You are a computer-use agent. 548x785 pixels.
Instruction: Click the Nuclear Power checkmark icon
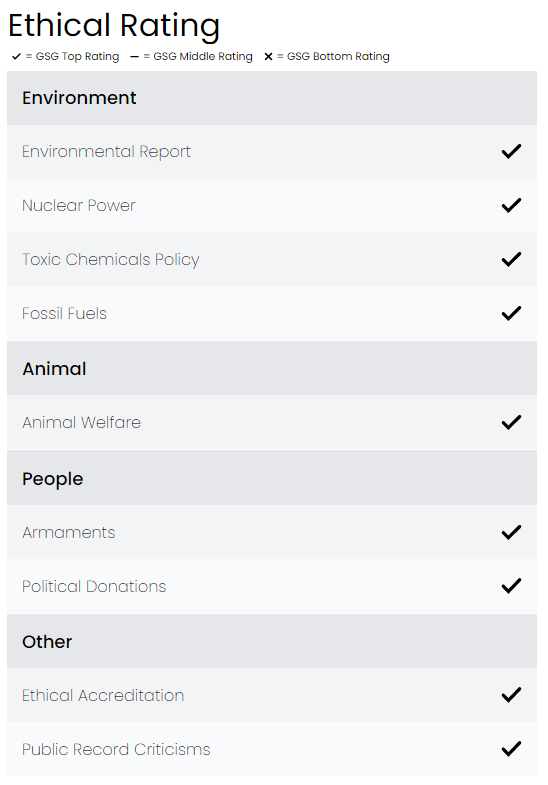point(511,205)
